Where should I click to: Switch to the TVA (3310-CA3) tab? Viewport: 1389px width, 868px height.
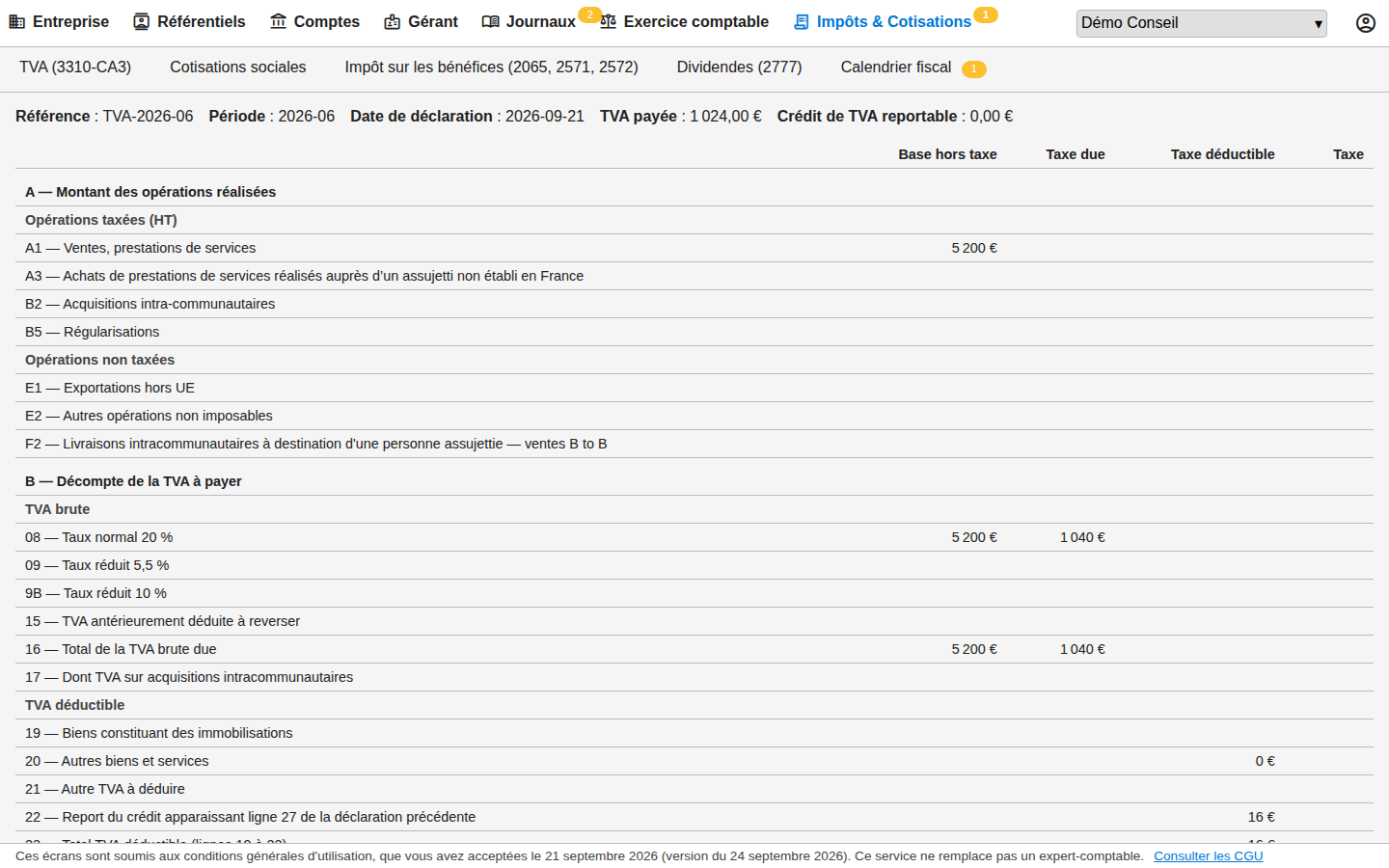pyautogui.click(x=75, y=68)
